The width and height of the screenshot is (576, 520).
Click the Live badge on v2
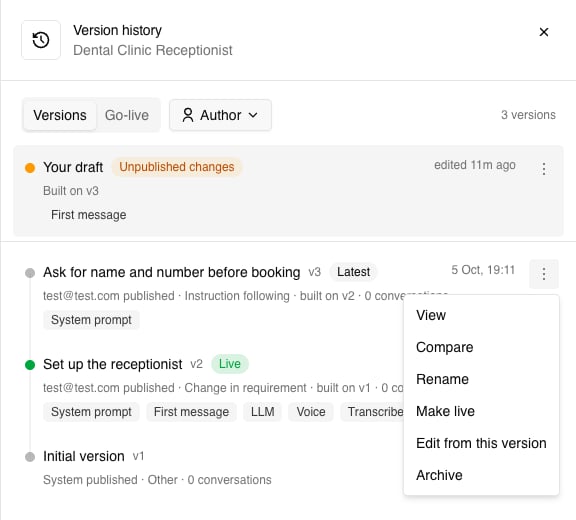point(230,364)
